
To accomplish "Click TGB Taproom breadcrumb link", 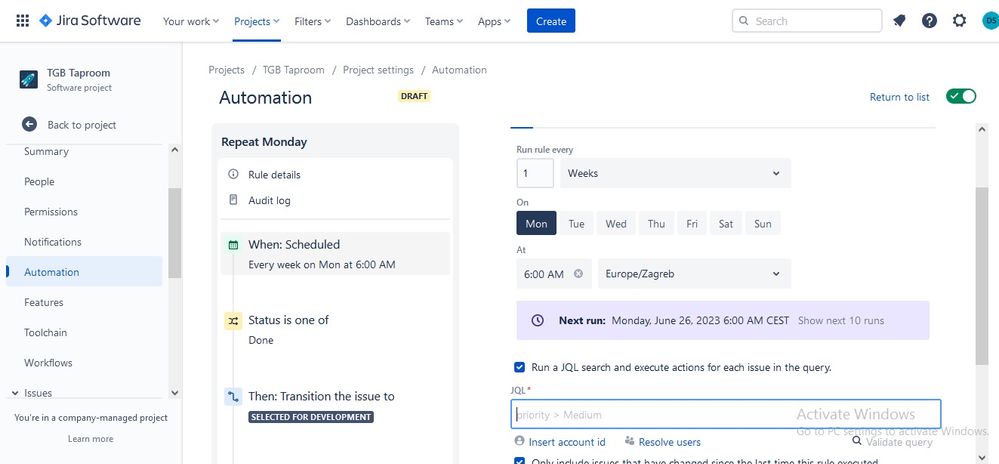I will point(294,69).
